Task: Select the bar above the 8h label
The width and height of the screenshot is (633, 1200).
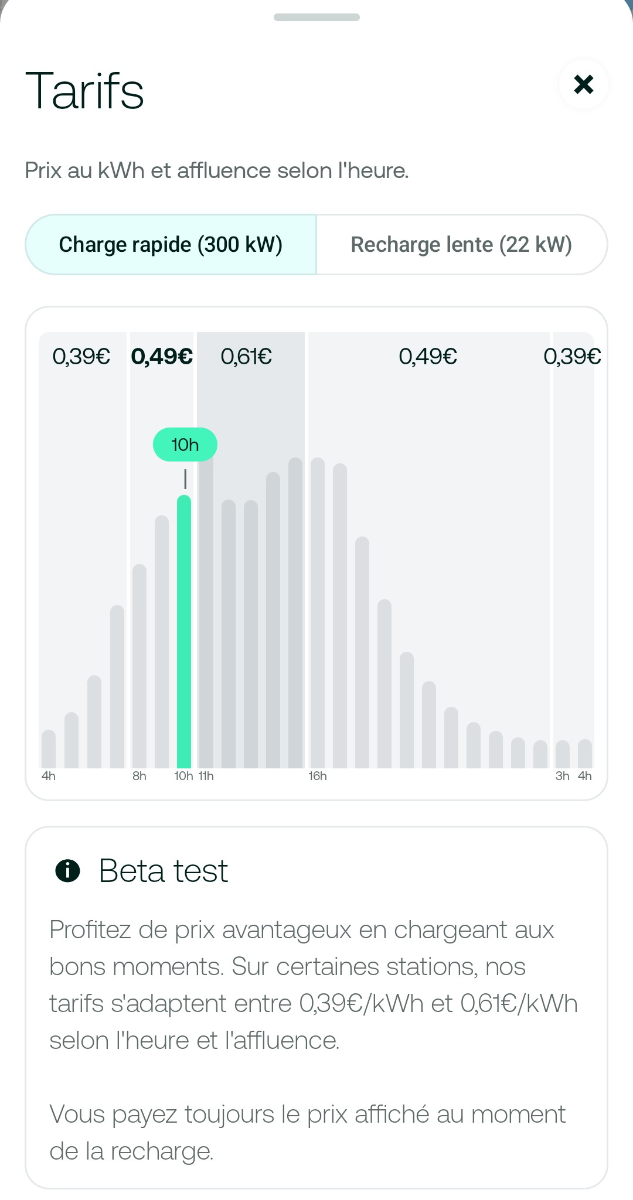Action: click(140, 666)
